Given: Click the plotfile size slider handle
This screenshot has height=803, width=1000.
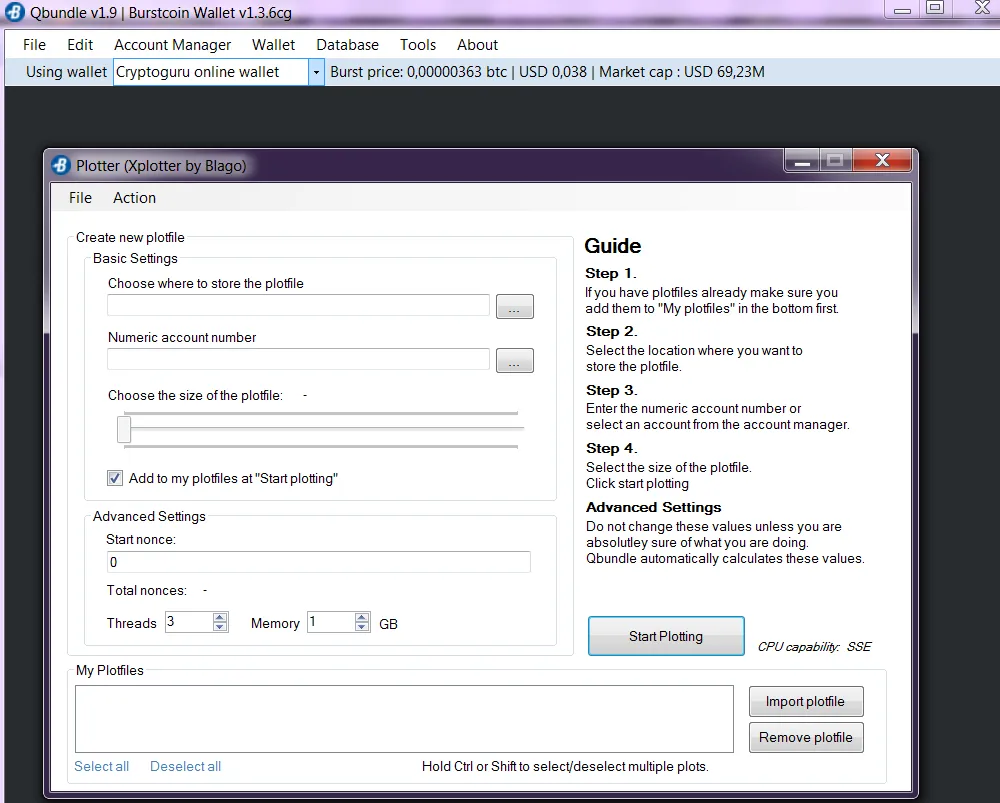Looking at the screenshot, I should tap(124, 429).
